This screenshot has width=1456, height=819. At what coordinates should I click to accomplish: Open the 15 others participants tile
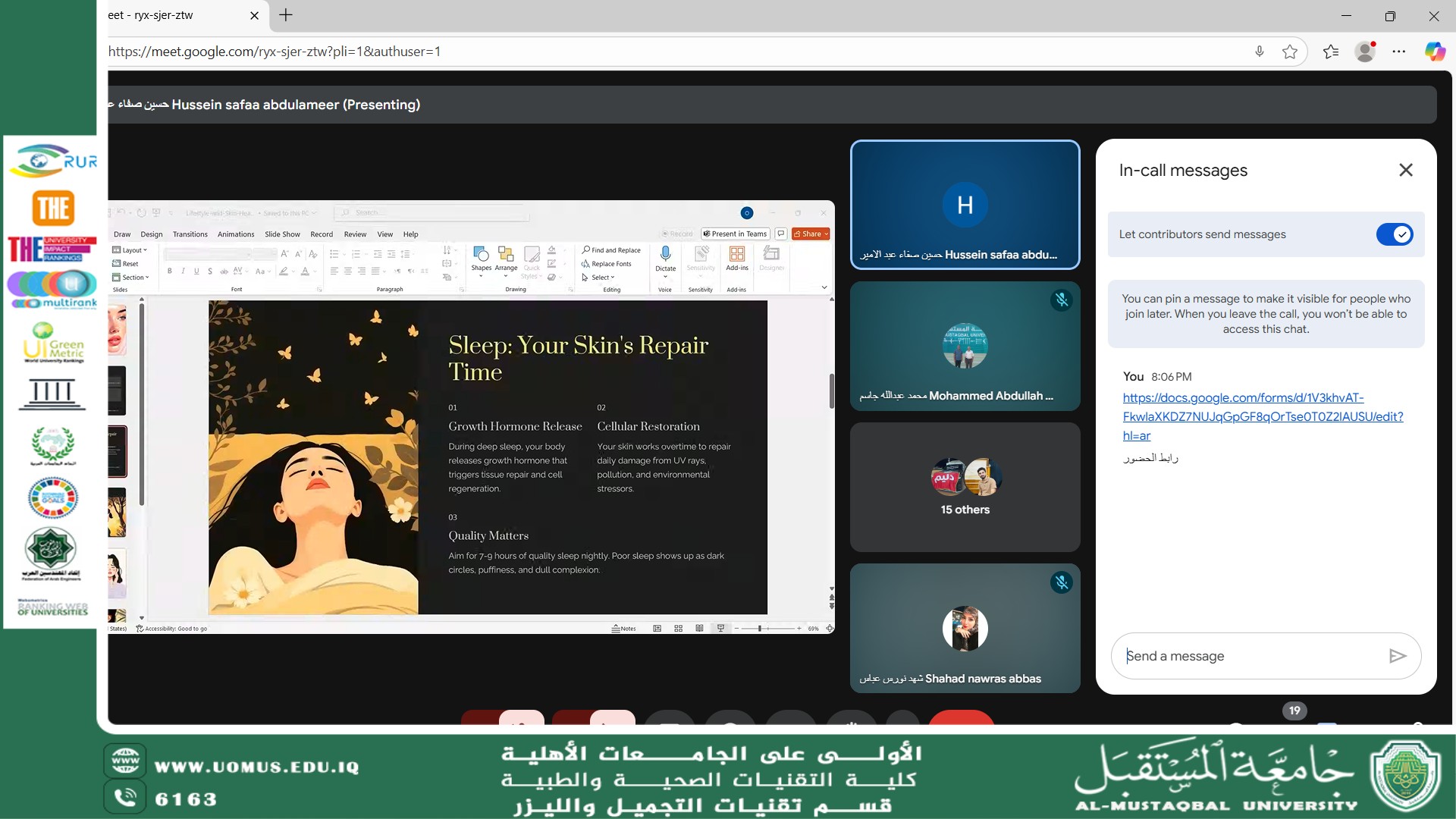coord(965,487)
